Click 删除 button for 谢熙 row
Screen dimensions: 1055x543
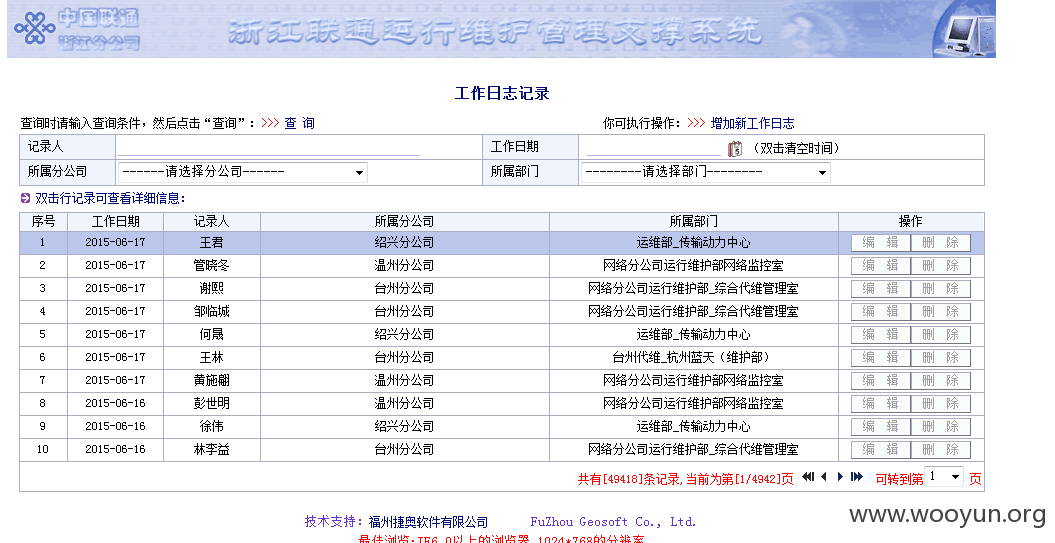[941, 289]
